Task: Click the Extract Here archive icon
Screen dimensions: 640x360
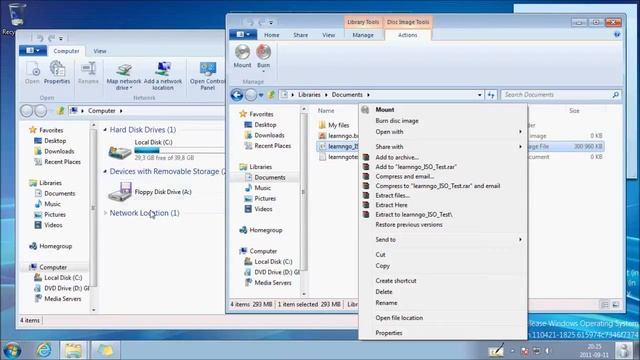Action: tap(366, 205)
